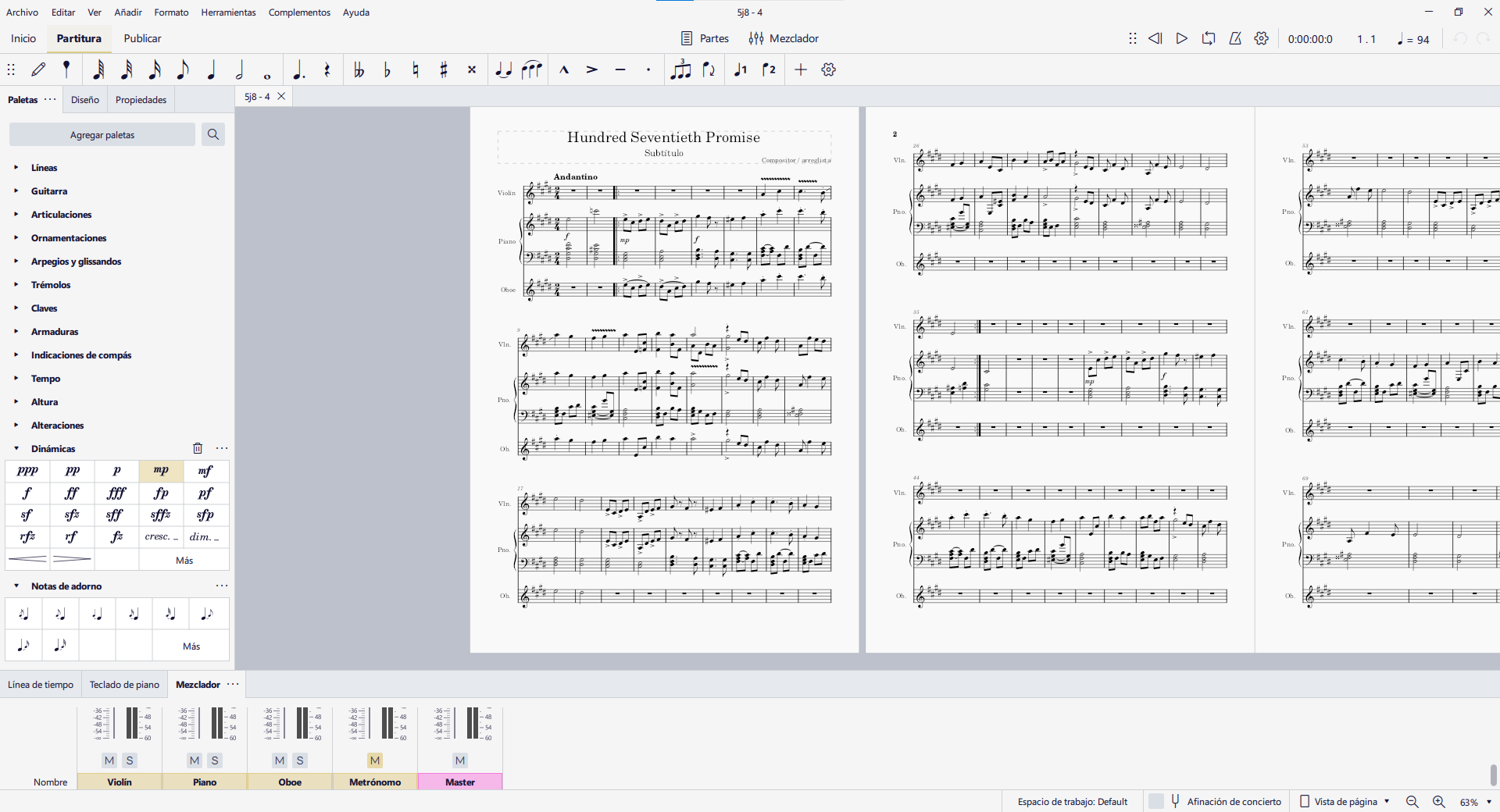Show more grace notes with Más
This screenshot has width=1500, height=812.
pos(191,646)
